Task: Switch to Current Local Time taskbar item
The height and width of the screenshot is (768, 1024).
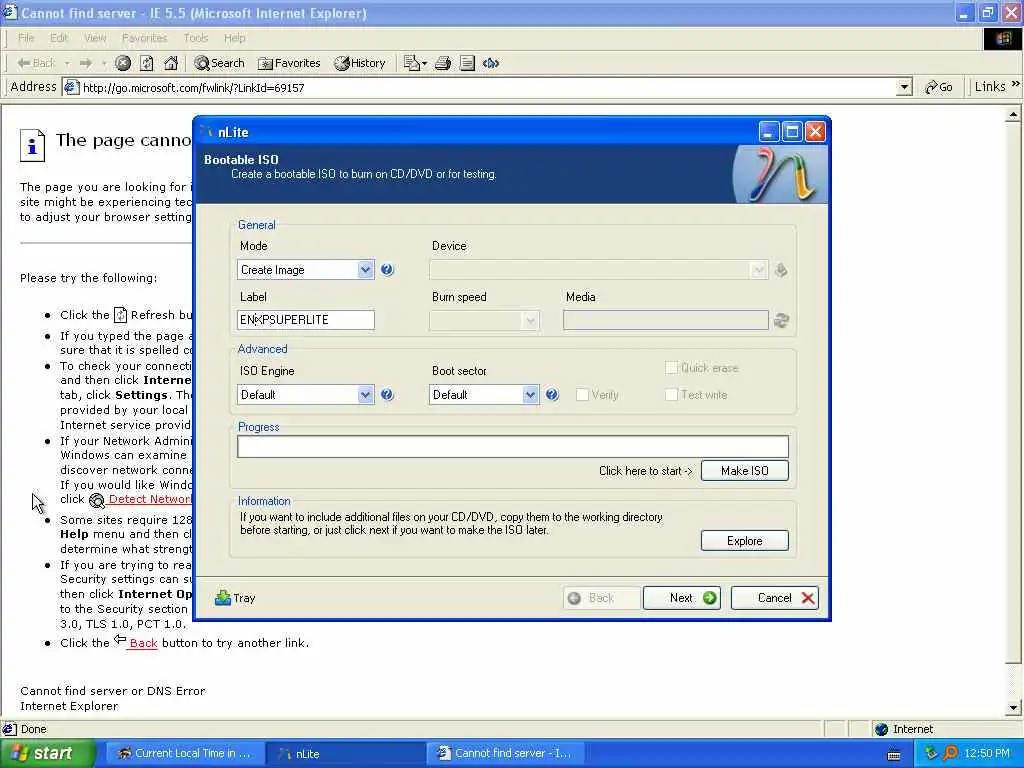Action: point(185,754)
